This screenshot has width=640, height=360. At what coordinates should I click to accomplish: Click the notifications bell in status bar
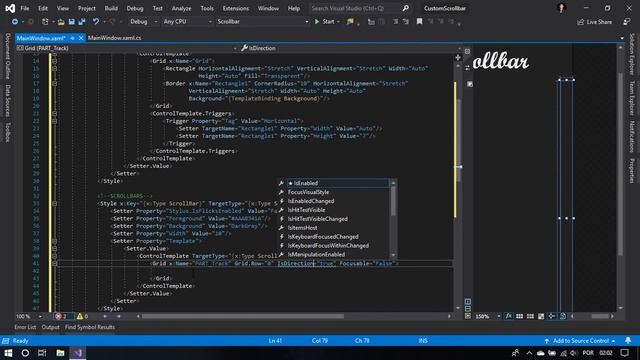[628, 340]
